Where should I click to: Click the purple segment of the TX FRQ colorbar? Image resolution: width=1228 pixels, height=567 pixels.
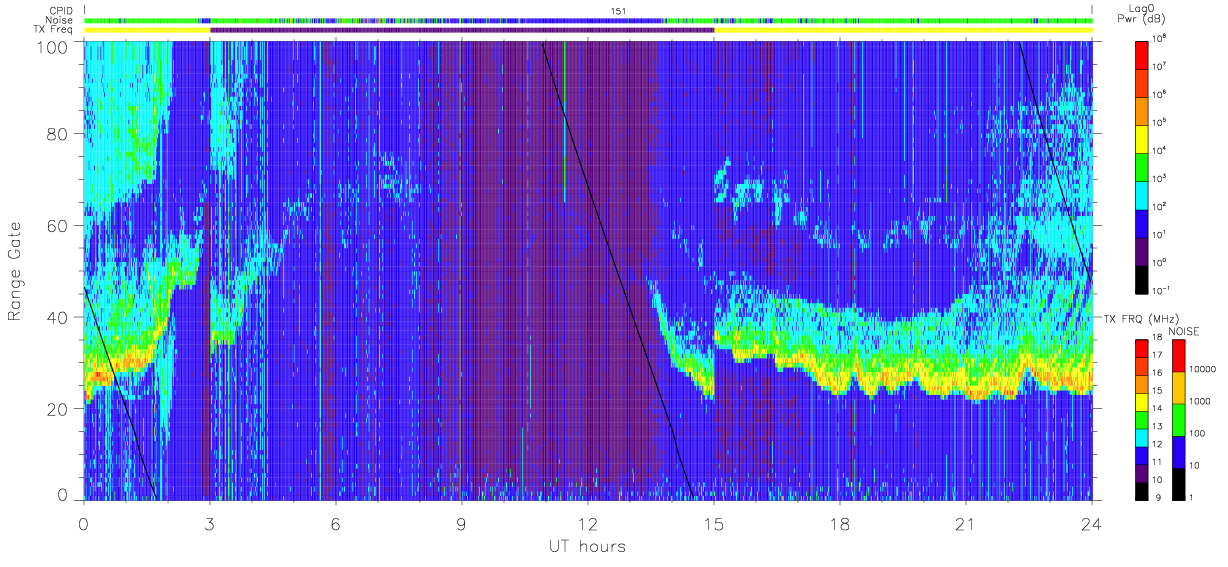click(1142, 473)
